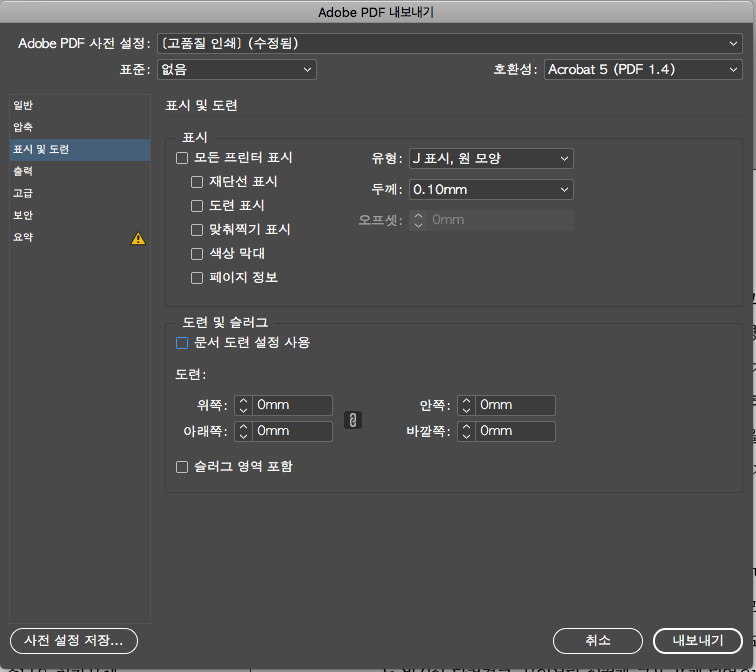
Task: Toggle 페이지 정보 checkbox
Action: click(197, 278)
